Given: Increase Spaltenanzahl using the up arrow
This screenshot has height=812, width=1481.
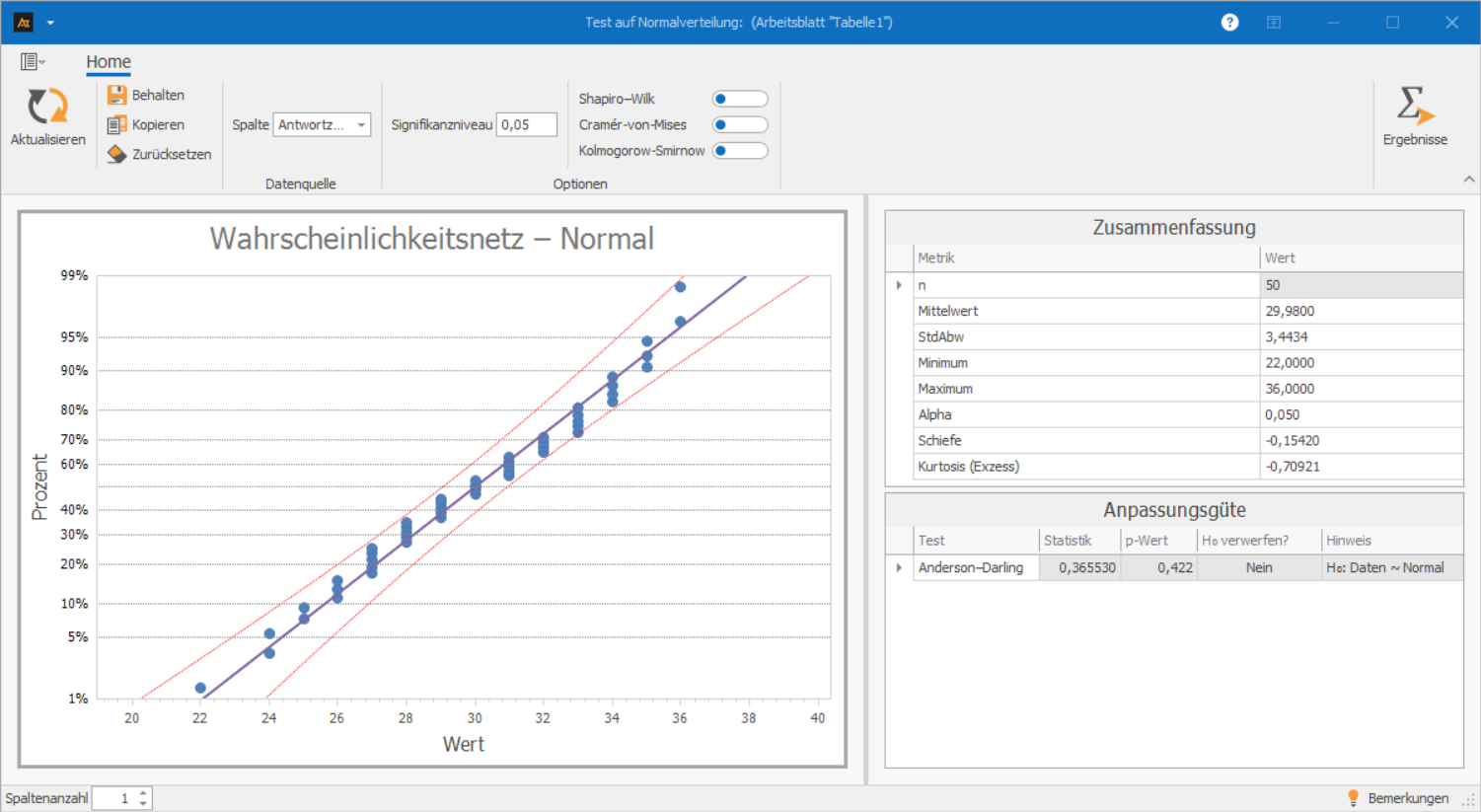Looking at the screenshot, I should pyautogui.click(x=144, y=792).
